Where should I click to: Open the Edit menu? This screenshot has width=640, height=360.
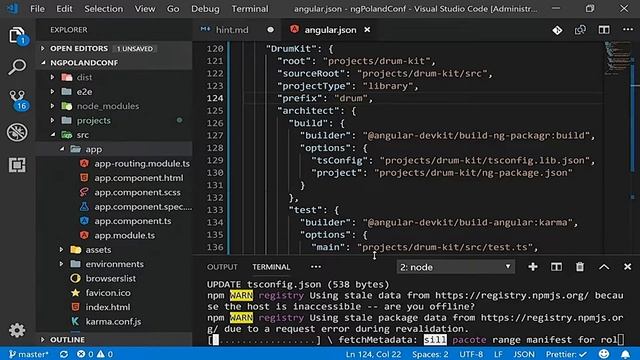[64, 9]
